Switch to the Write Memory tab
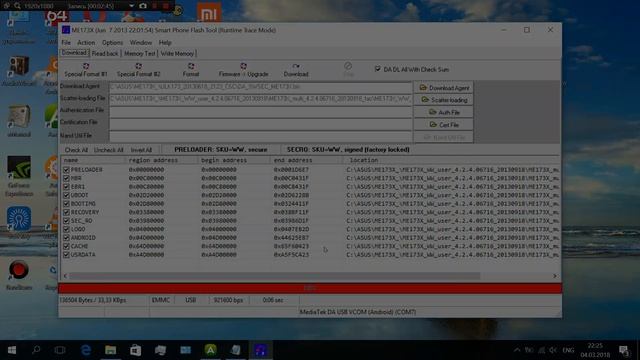 tap(177, 53)
